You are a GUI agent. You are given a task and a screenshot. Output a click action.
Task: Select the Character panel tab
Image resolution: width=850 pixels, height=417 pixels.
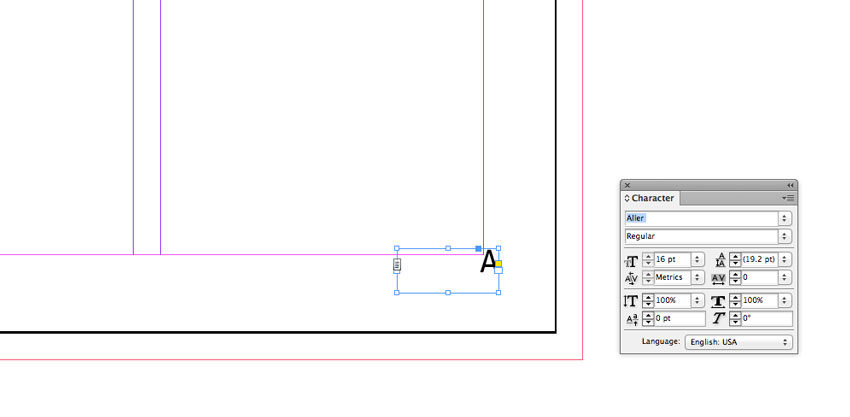pyautogui.click(x=649, y=198)
